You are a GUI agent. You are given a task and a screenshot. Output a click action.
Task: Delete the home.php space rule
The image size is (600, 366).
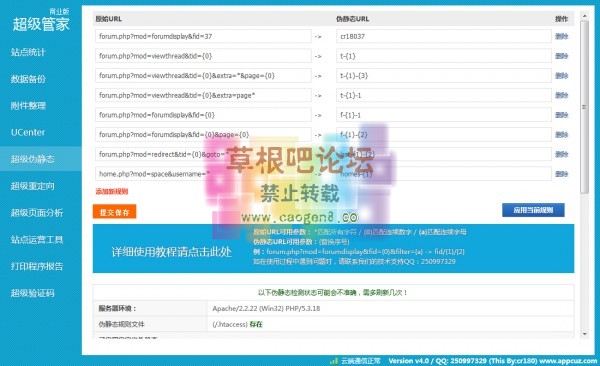tap(561, 174)
